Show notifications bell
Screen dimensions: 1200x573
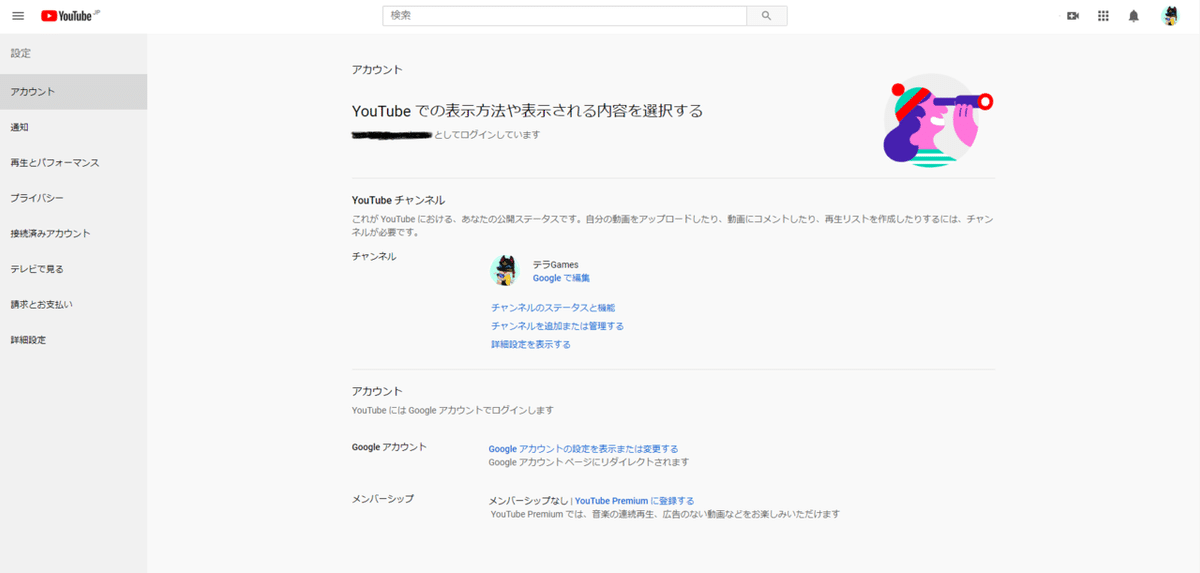[x=1133, y=16]
